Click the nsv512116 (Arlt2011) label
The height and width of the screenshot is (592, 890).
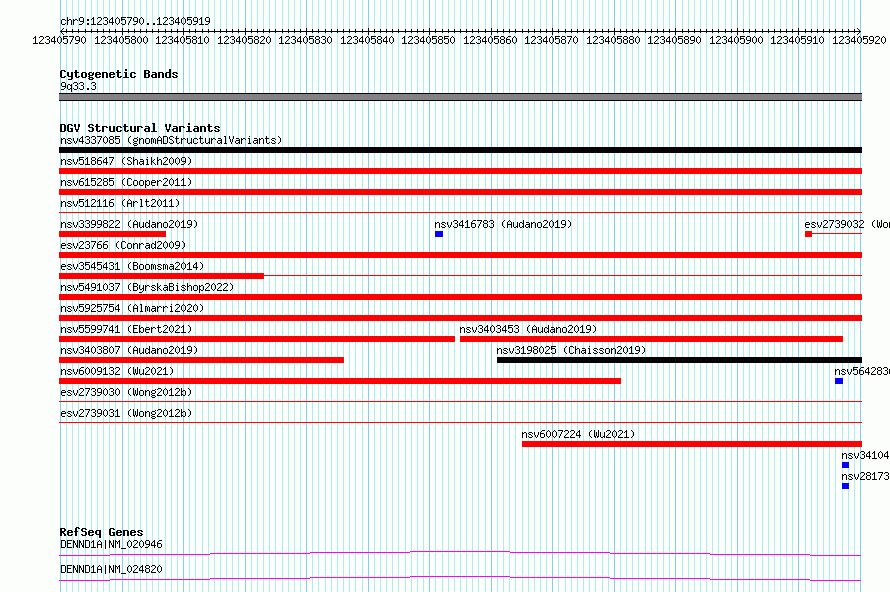[x=120, y=203]
